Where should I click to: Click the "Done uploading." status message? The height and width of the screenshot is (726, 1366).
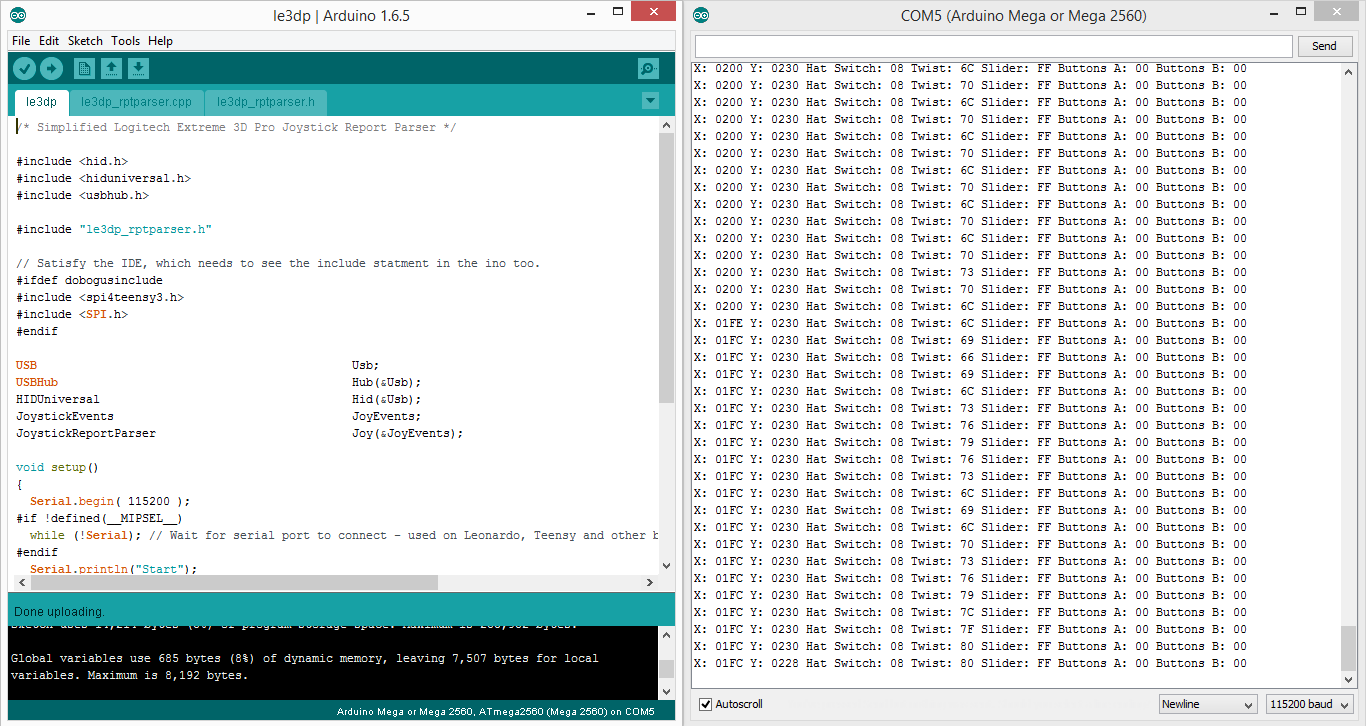(x=60, y=611)
